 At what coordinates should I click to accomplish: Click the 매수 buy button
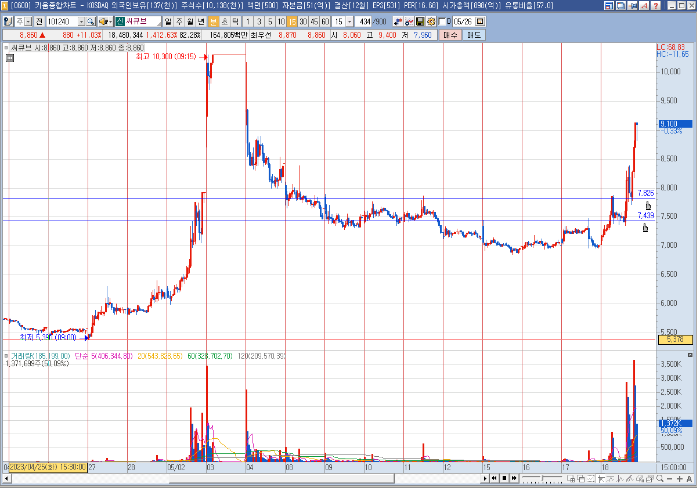click(x=450, y=35)
